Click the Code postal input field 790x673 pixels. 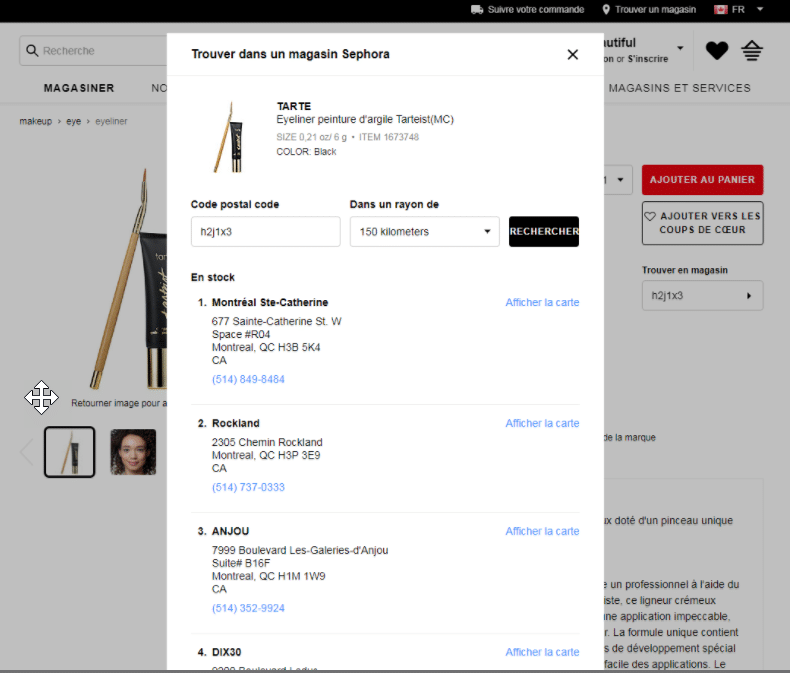click(265, 231)
